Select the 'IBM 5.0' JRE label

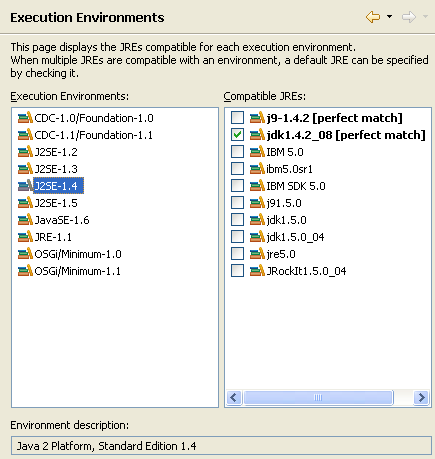tap(285, 152)
